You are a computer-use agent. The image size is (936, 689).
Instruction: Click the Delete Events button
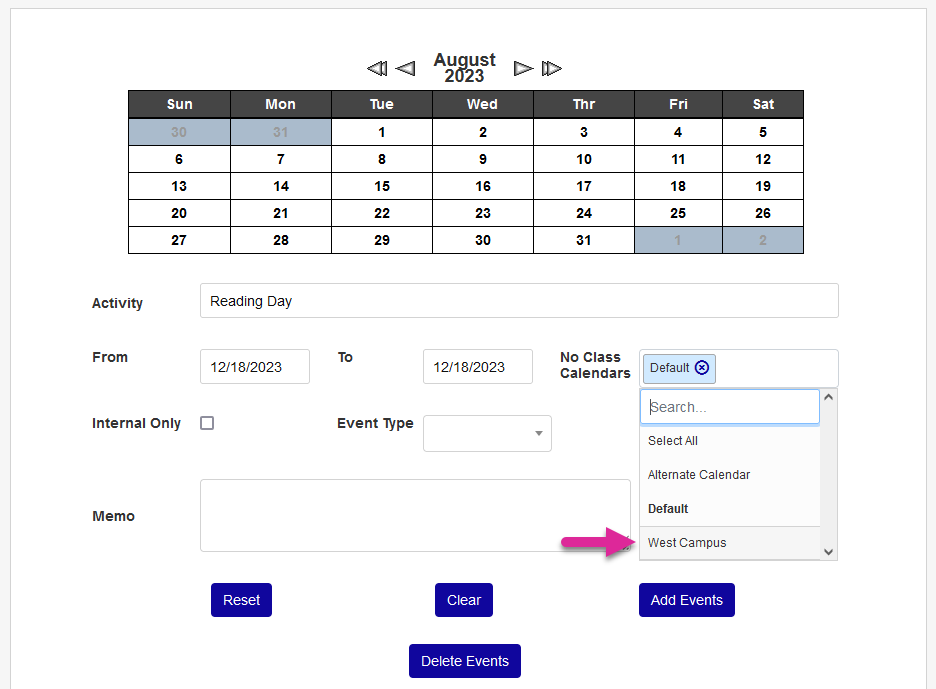click(465, 661)
